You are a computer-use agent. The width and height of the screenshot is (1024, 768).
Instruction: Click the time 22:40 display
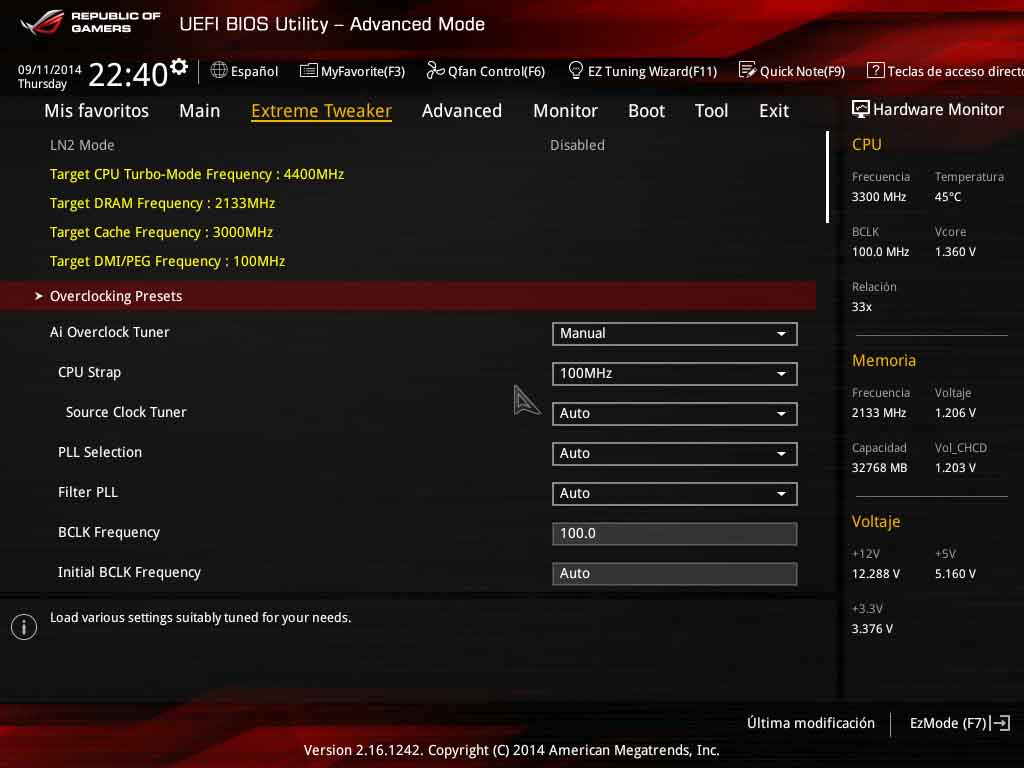click(x=128, y=74)
